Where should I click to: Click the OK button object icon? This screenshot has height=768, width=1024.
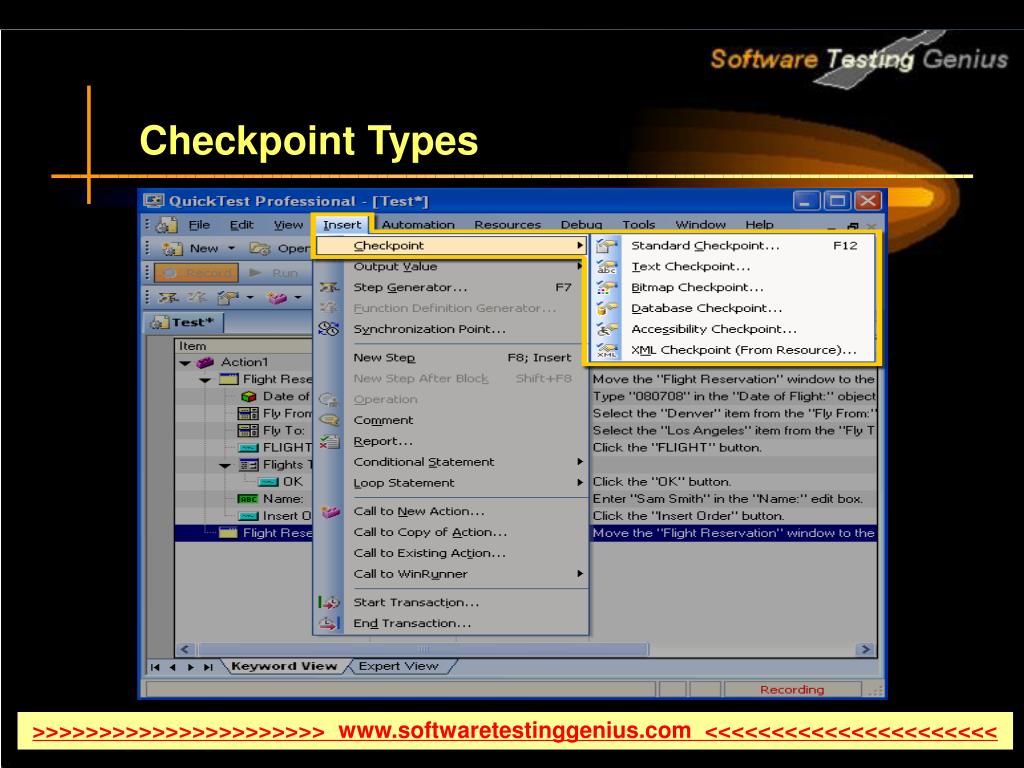(268, 482)
